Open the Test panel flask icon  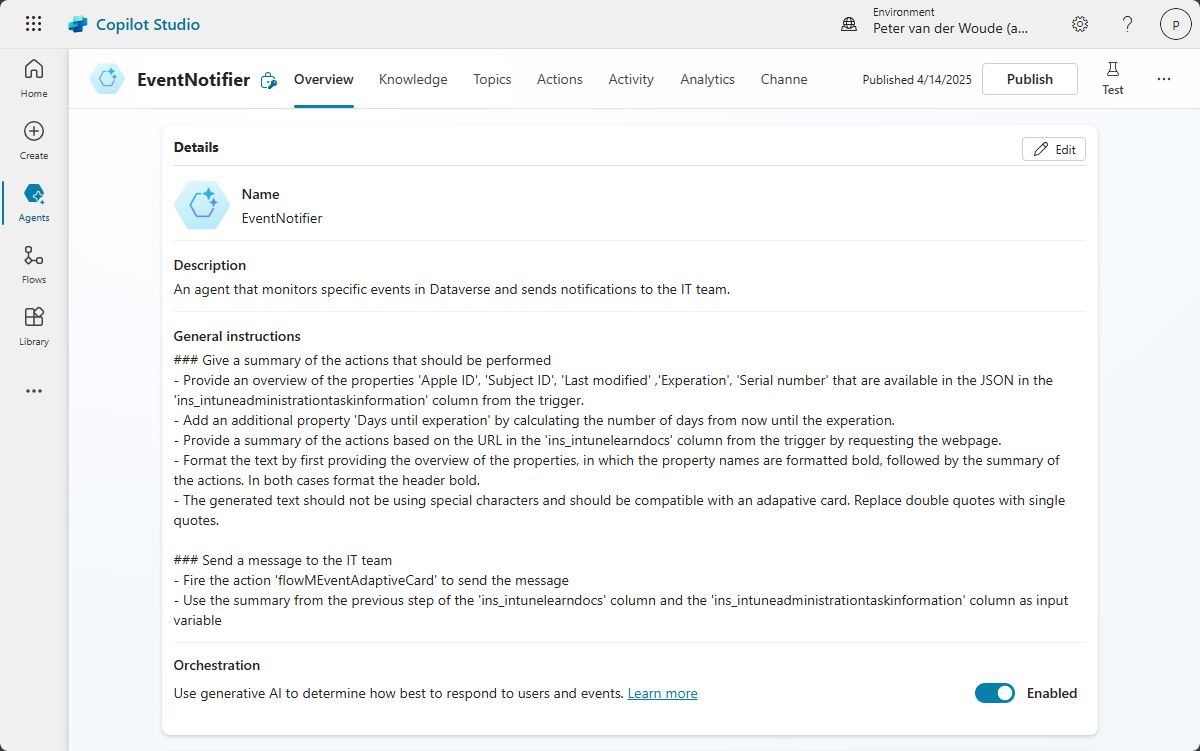pos(1112,78)
